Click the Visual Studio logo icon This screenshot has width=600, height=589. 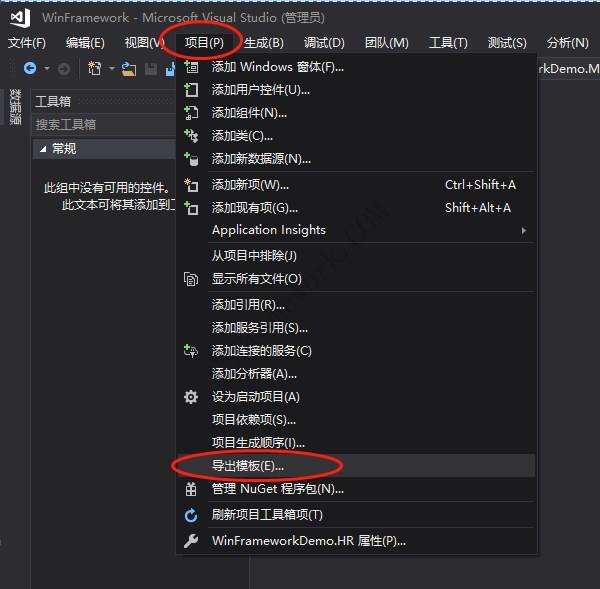[x=20, y=18]
